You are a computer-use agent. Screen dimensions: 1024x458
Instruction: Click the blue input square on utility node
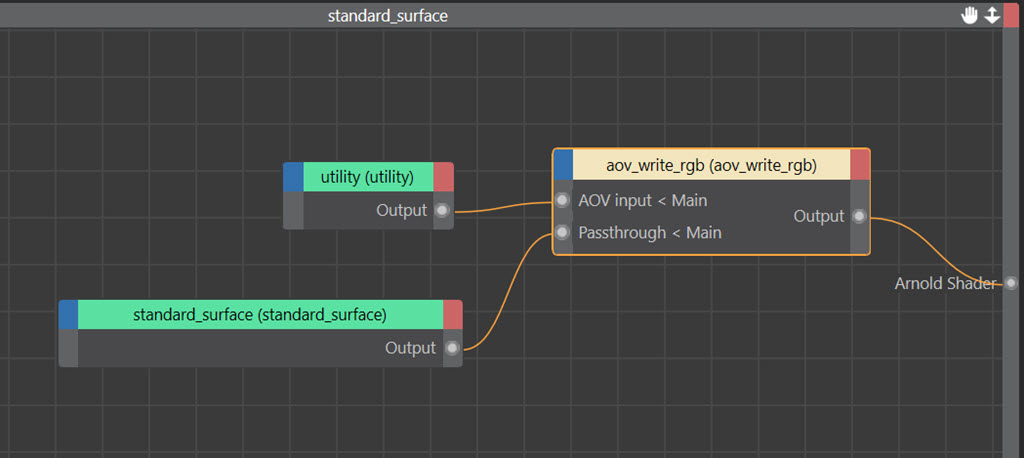coord(293,177)
